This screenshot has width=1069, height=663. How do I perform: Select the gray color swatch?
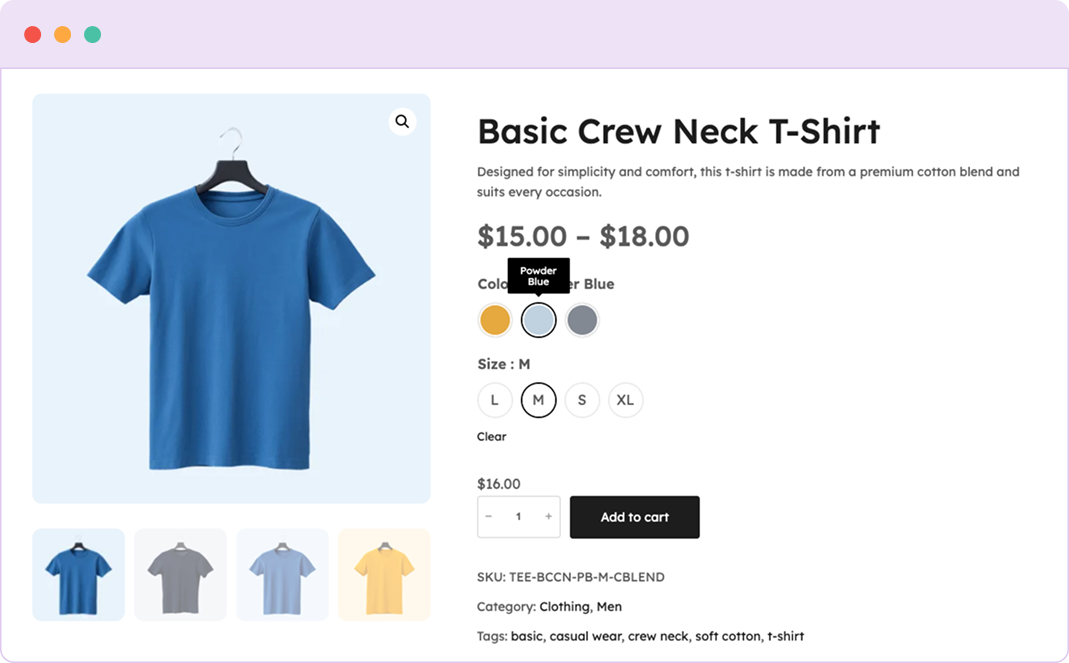point(582,319)
